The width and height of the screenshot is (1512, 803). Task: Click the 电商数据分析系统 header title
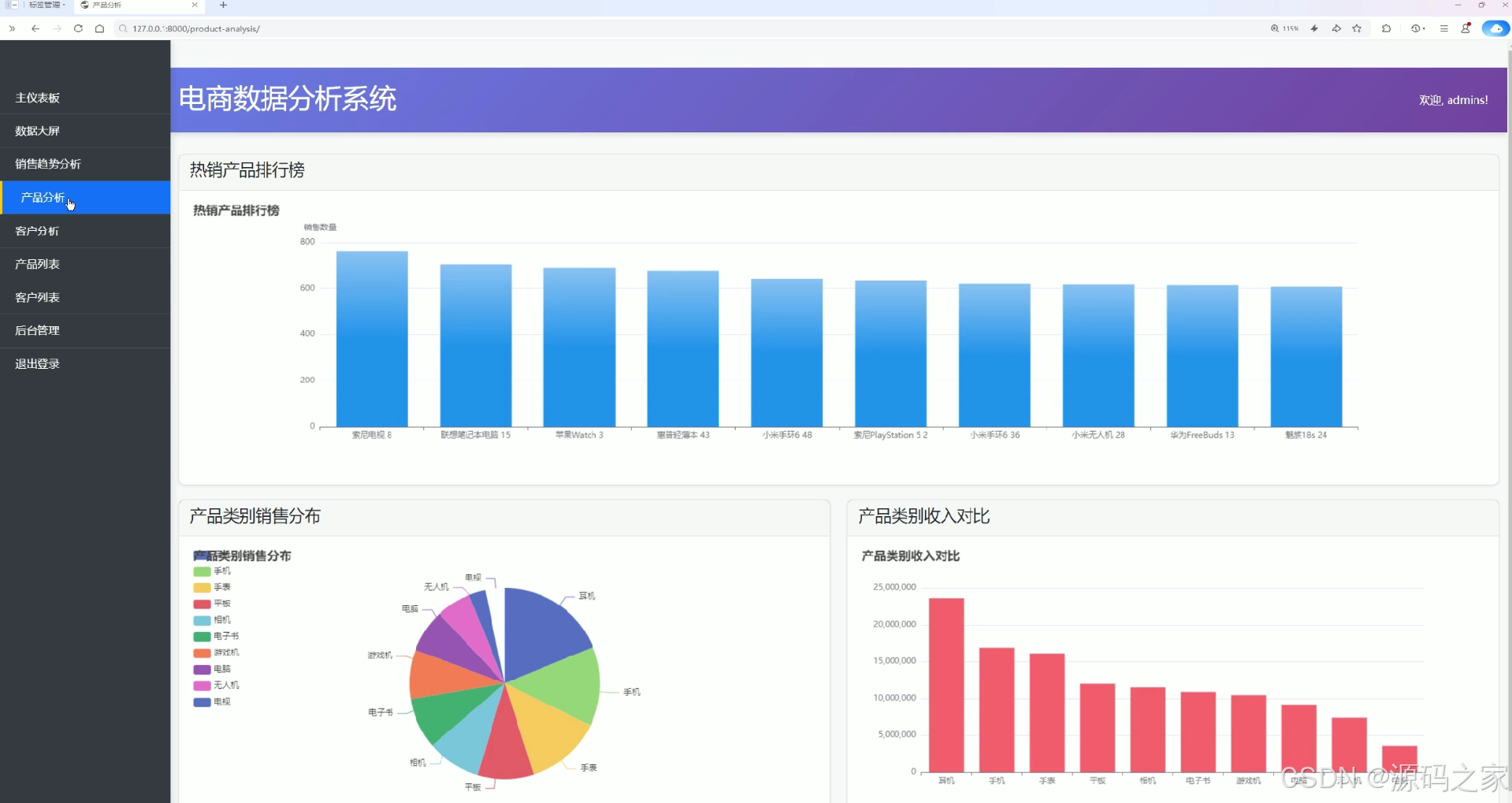click(x=288, y=99)
